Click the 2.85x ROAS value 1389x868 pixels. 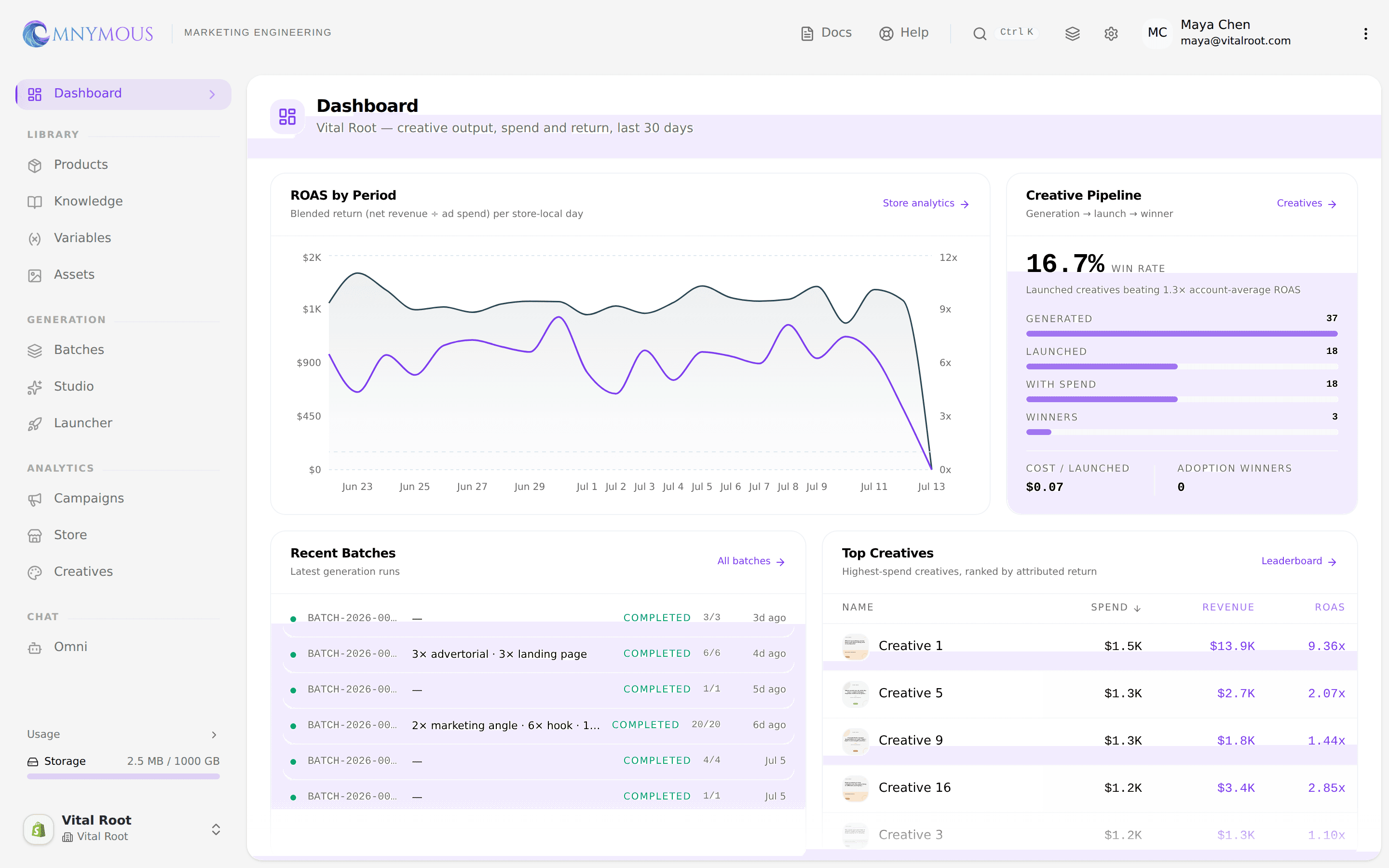[1326, 788]
